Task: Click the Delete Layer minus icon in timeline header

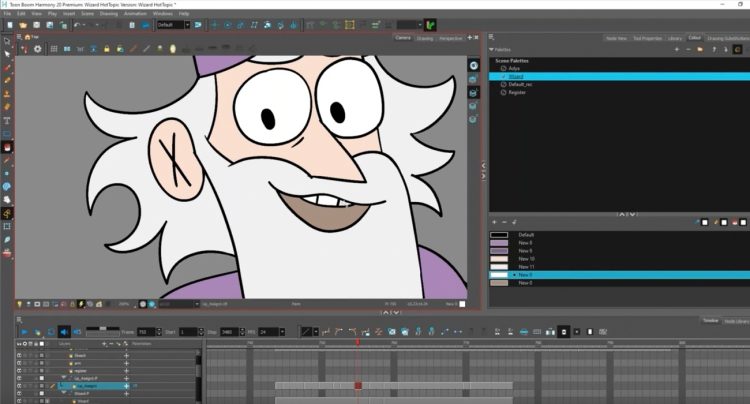Action: point(111,344)
